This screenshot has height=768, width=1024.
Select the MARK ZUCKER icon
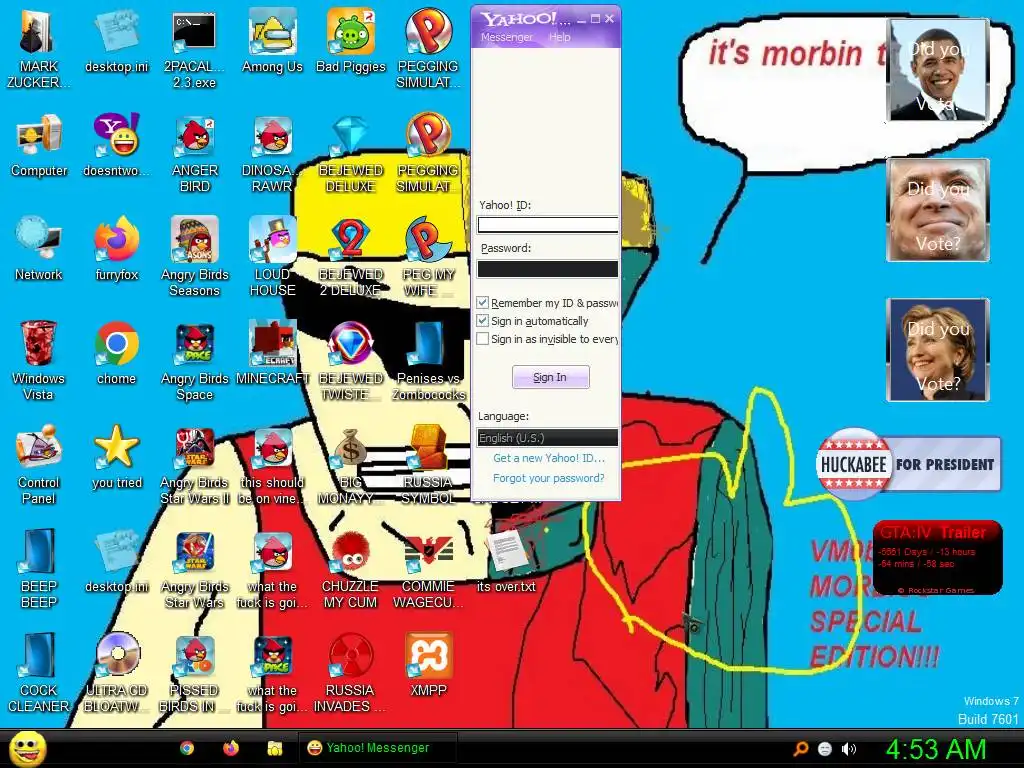click(x=39, y=50)
